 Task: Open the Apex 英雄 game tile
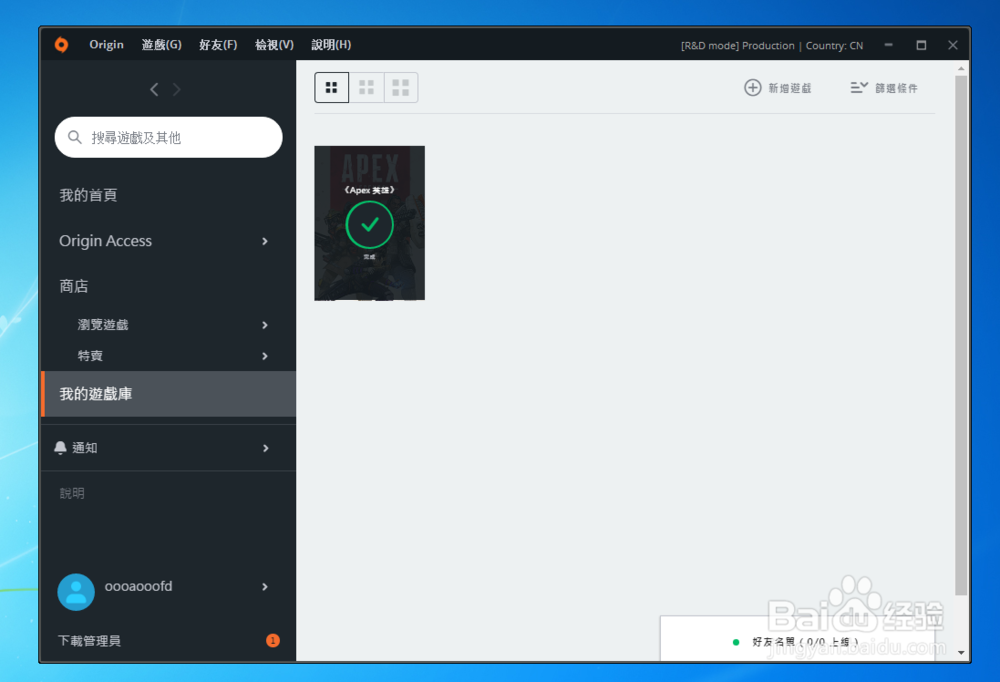[369, 223]
